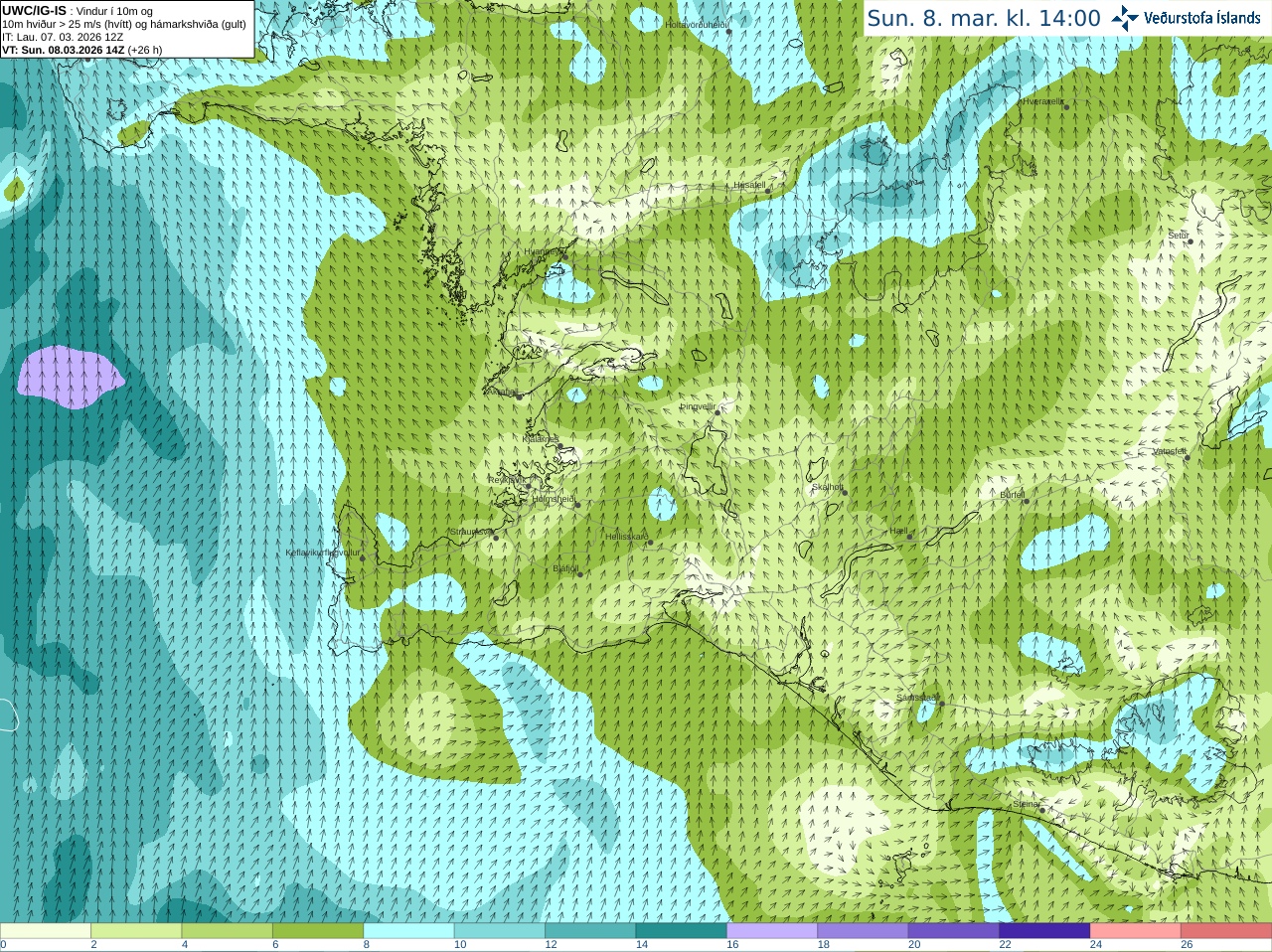Click the 'Sun. 8. mar. kl. 14:00' timestamp
1272x952 pixels.
point(984,18)
